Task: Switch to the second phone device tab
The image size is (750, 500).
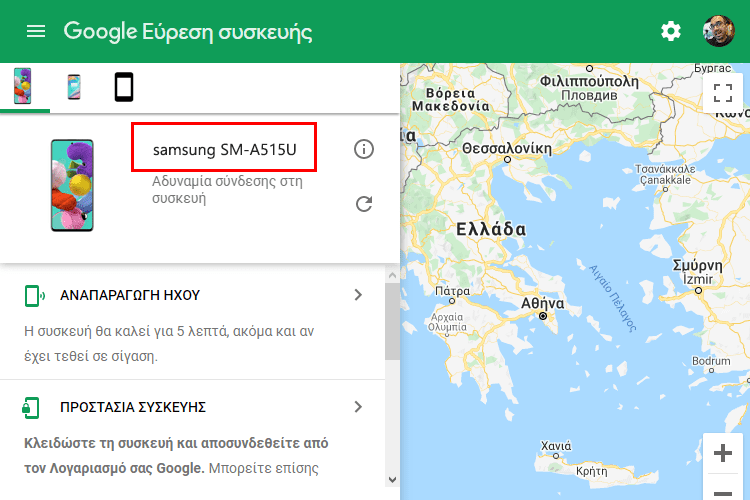Action: [x=74, y=87]
